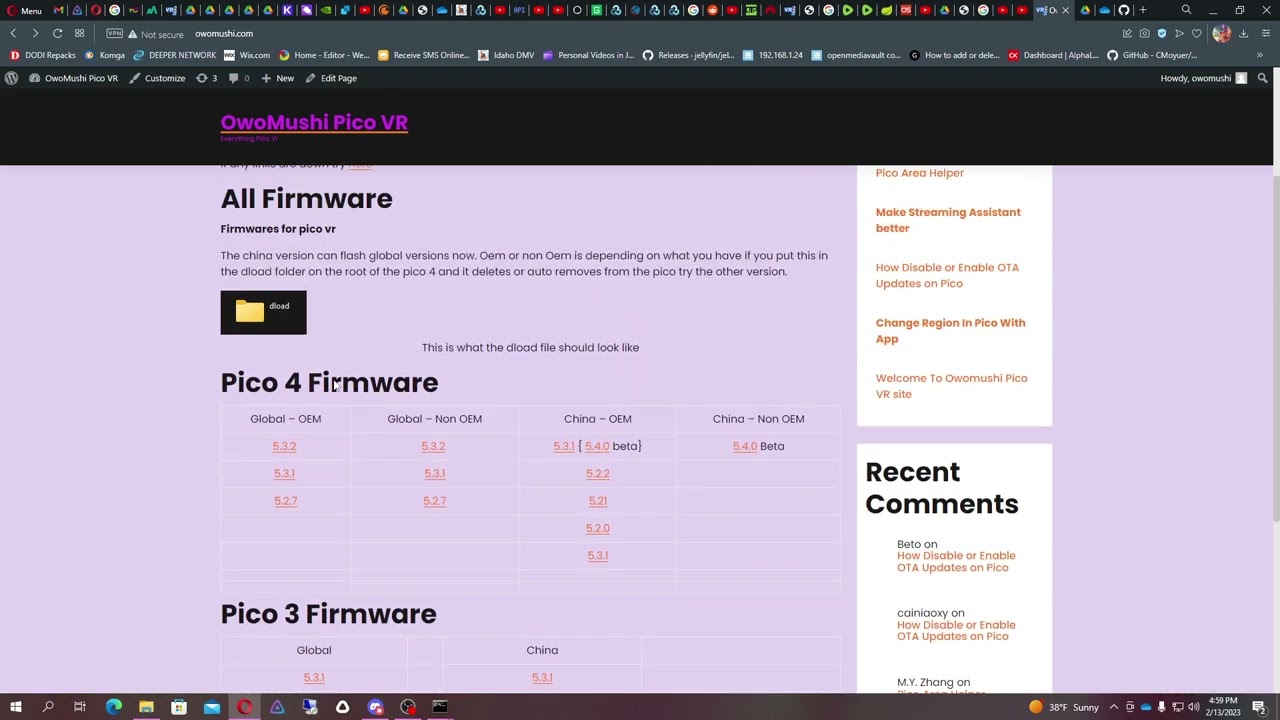Open Windows taskbar search
1280x720 pixels.
[x=47, y=707]
